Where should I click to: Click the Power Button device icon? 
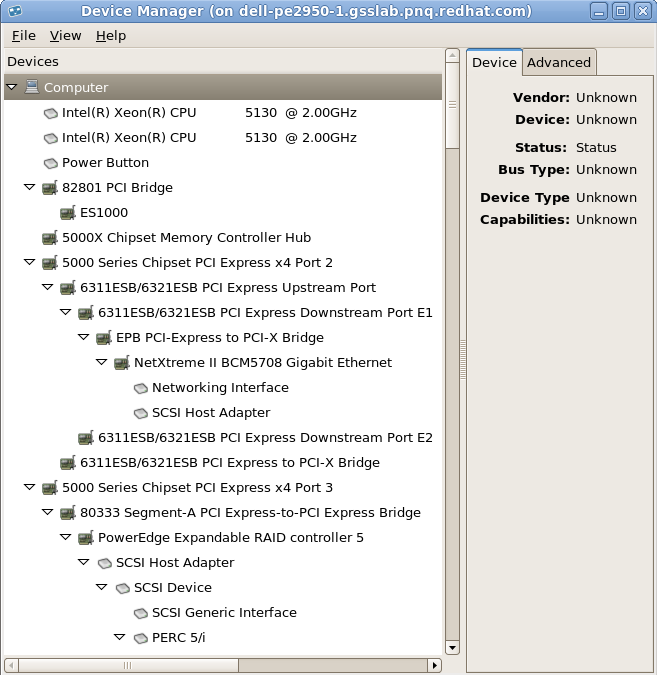[x=51, y=163]
